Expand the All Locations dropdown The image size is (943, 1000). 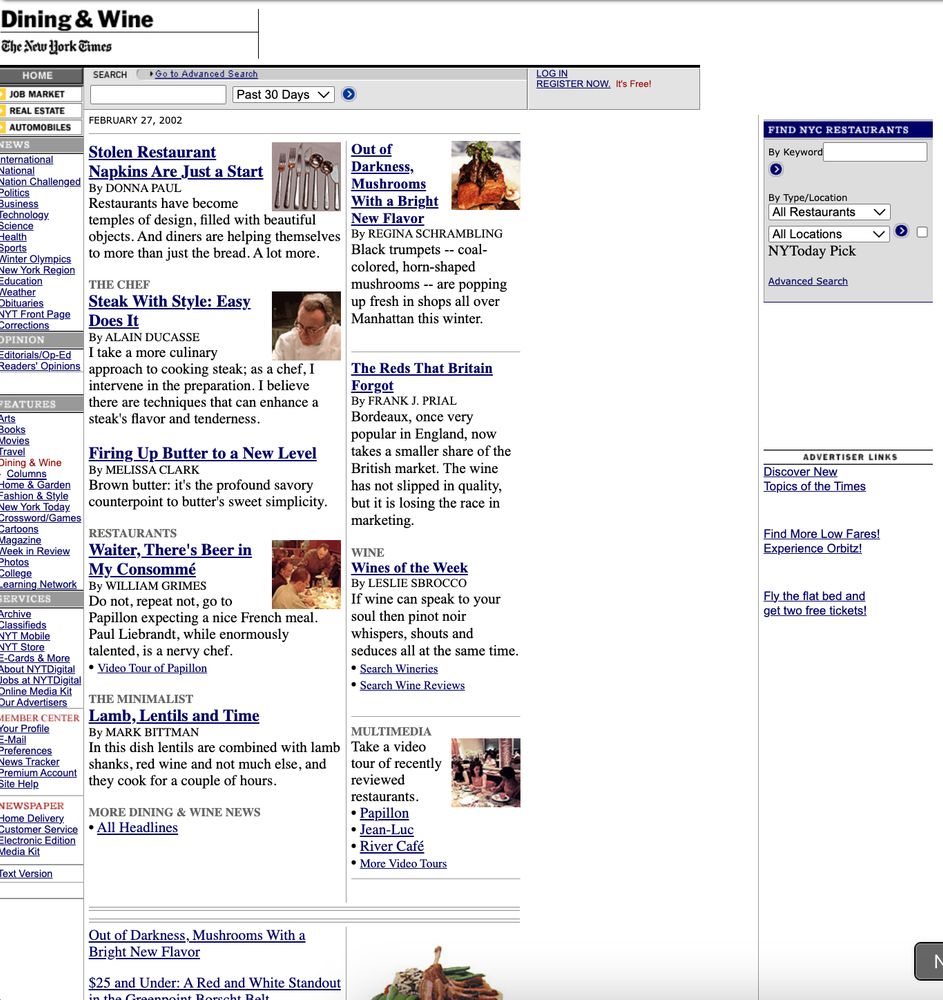point(829,234)
